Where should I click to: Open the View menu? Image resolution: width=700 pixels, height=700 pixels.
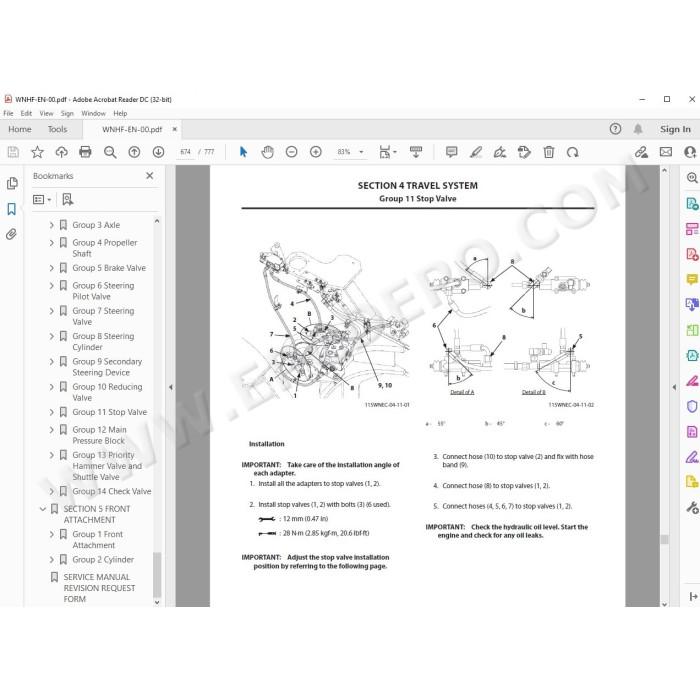tap(46, 113)
